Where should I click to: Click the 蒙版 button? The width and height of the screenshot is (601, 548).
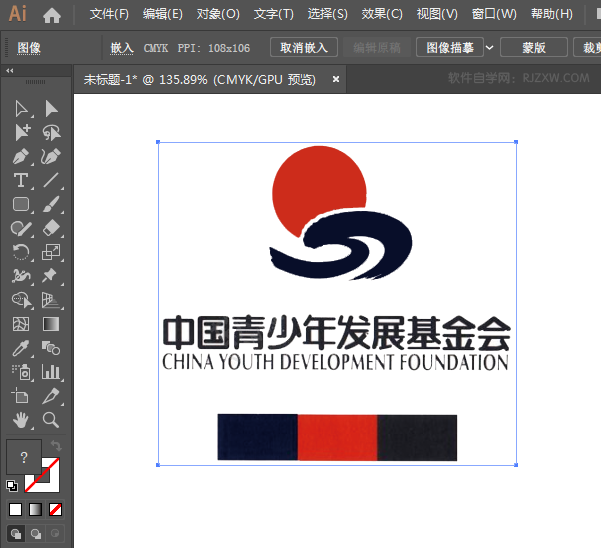534,47
